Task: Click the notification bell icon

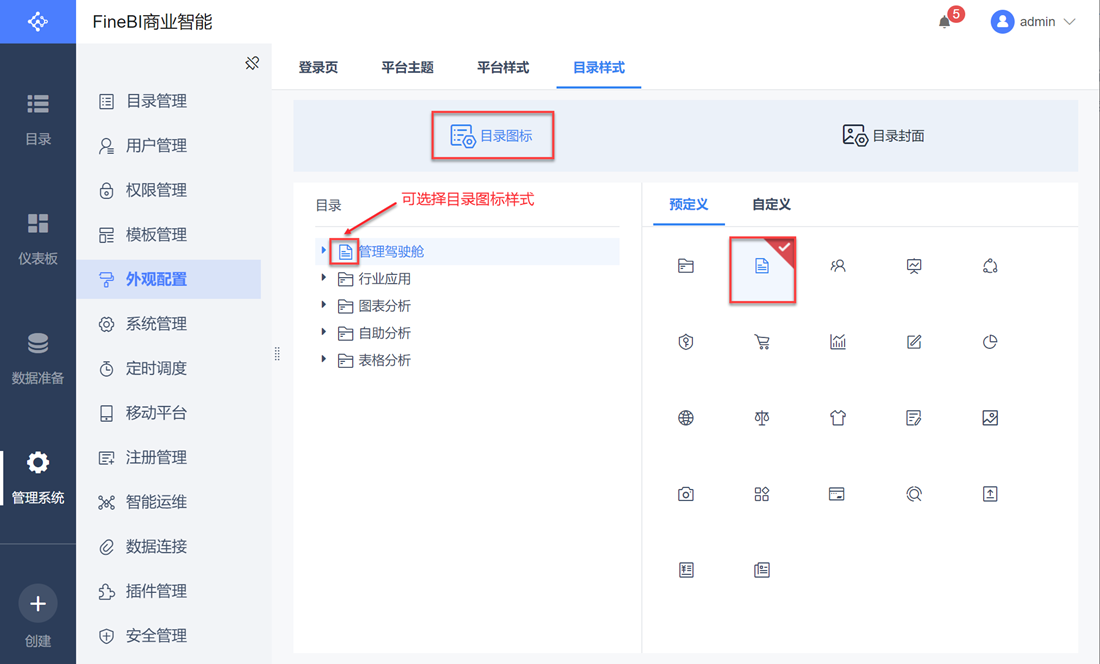Action: 944,22
